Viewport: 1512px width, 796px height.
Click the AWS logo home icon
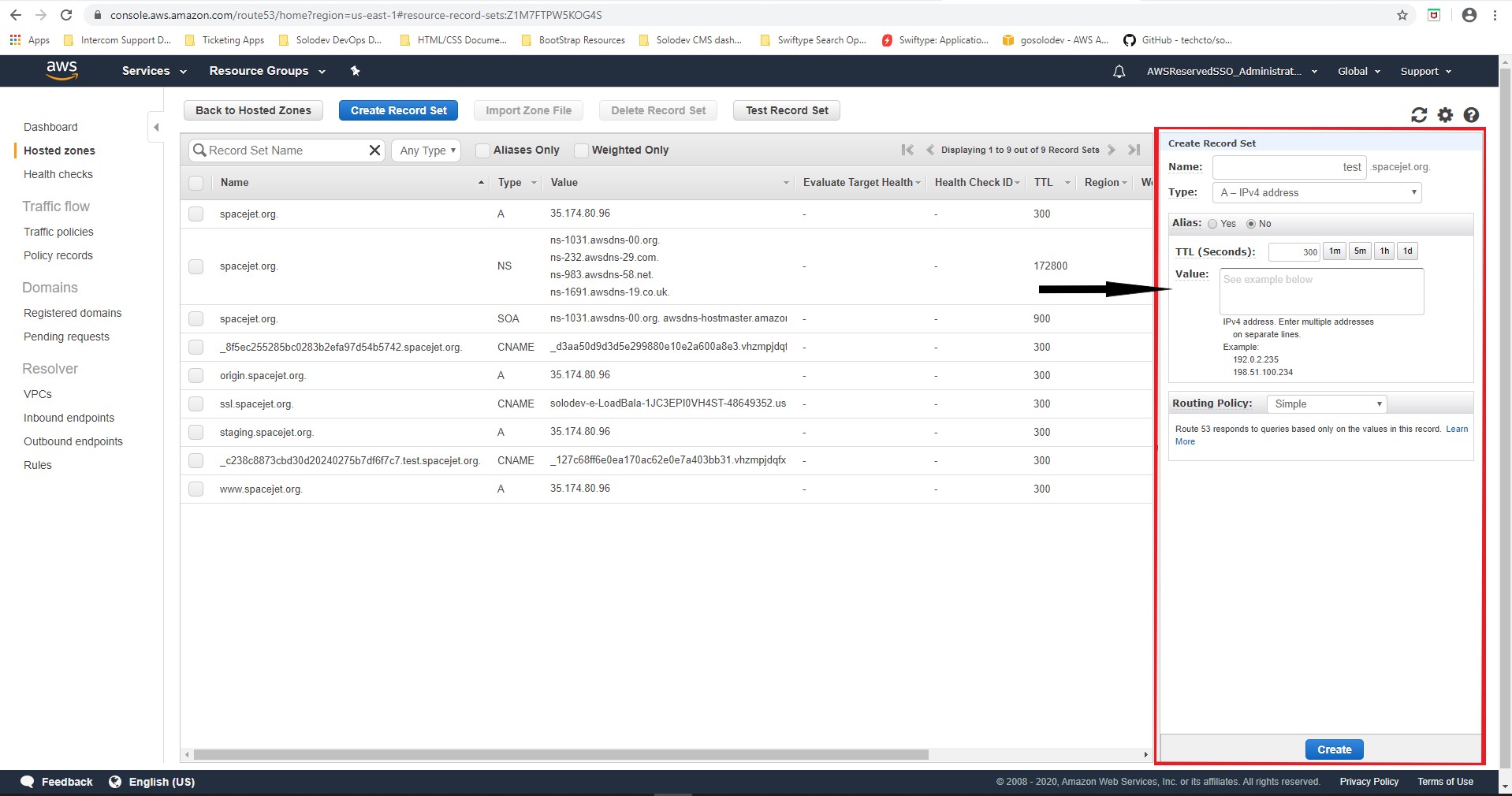point(61,70)
